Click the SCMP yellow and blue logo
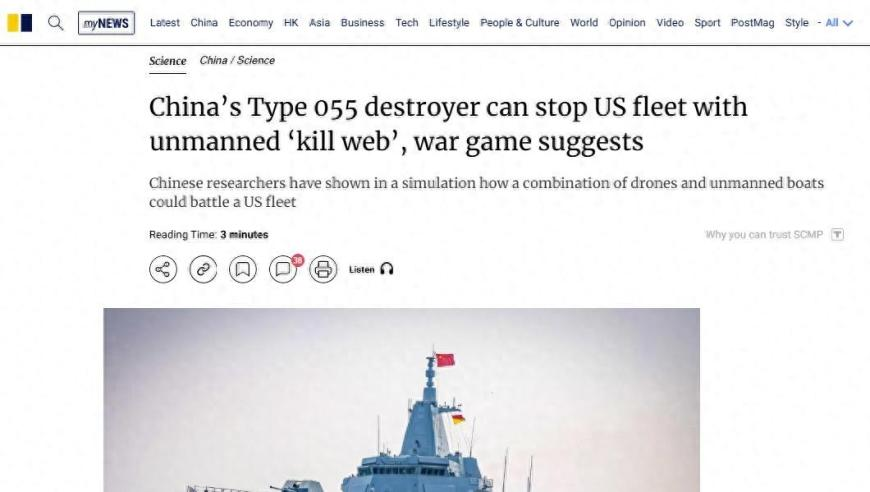The image size is (870, 492). click(19, 23)
